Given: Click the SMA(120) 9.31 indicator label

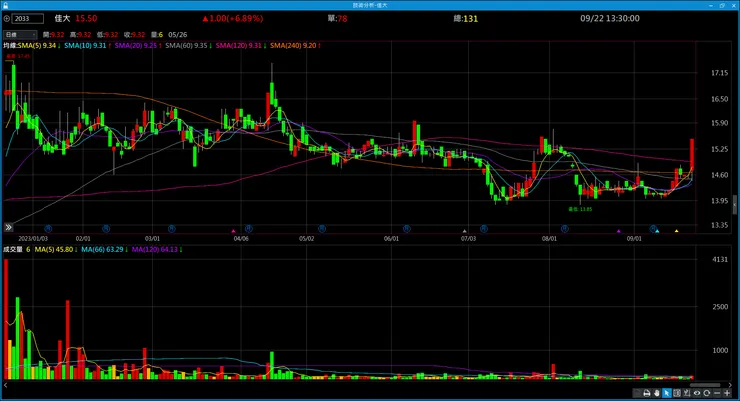Looking at the screenshot, I should point(241,46).
